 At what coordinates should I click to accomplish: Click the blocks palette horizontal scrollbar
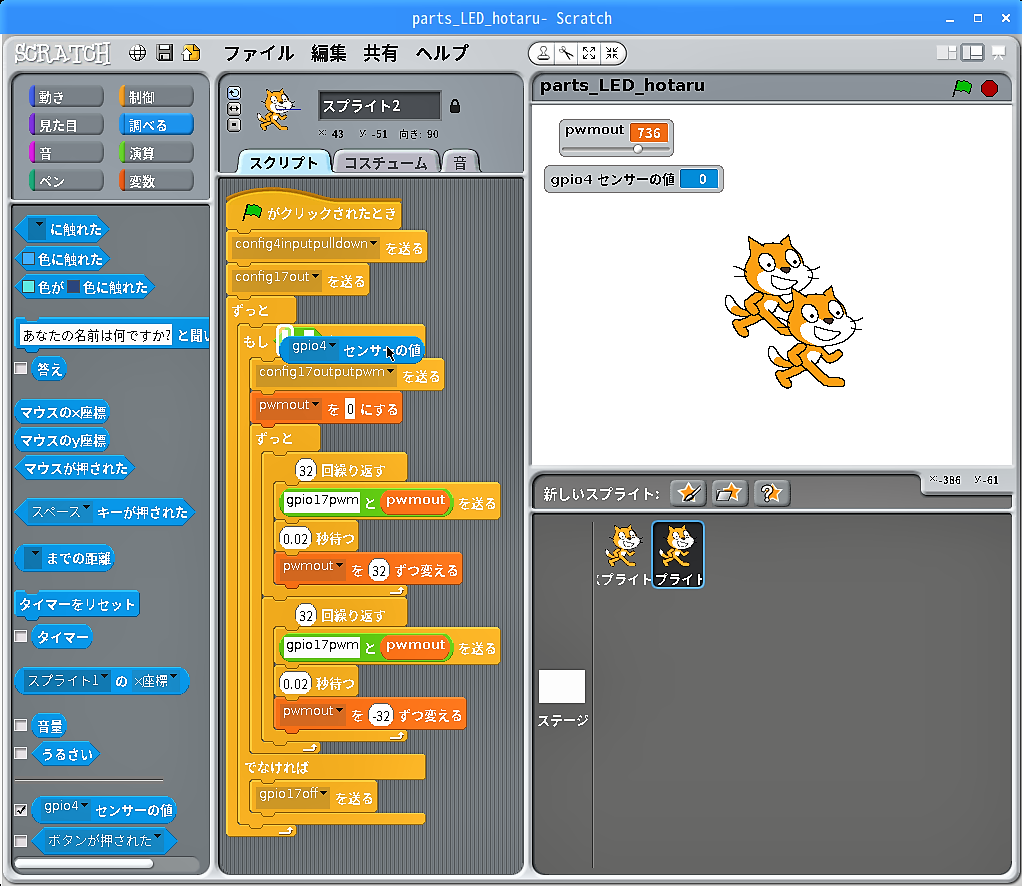84,863
